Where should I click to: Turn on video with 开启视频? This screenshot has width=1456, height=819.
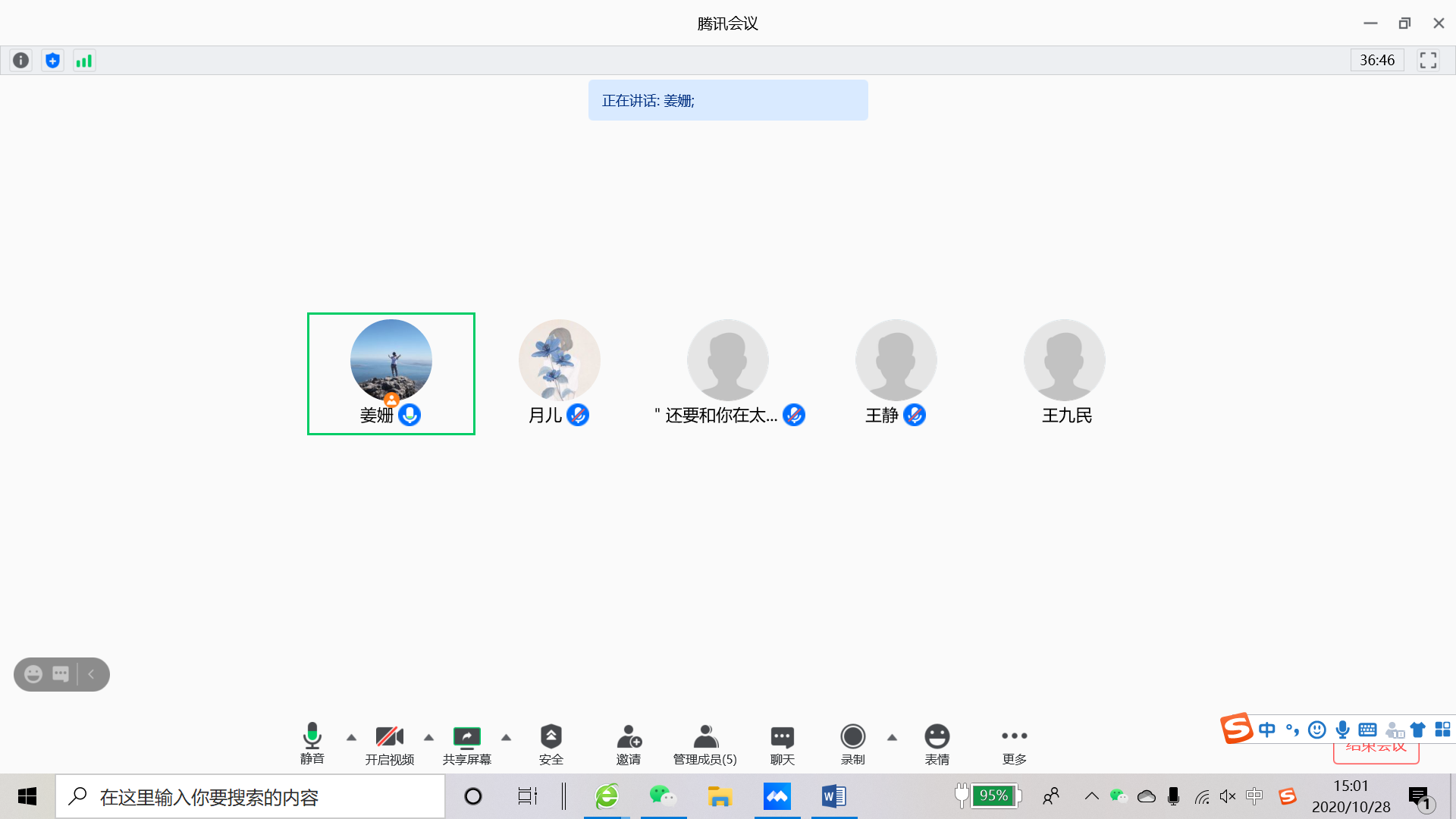(x=390, y=744)
